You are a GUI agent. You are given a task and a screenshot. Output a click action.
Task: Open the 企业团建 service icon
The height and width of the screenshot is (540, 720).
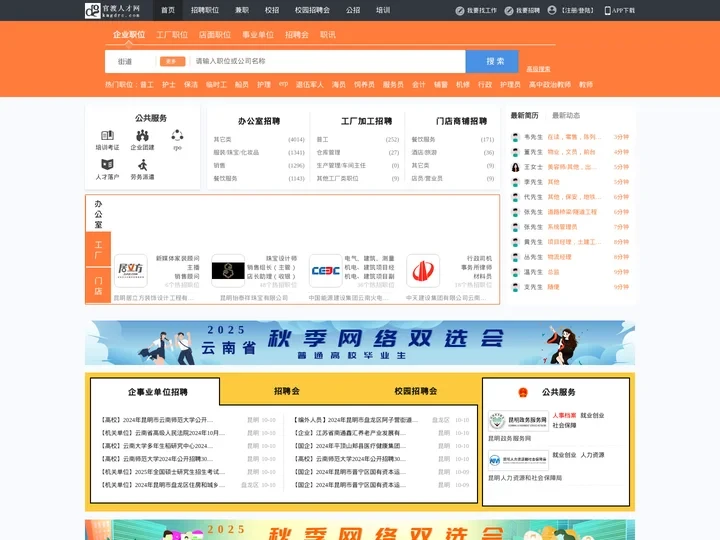coord(142,135)
